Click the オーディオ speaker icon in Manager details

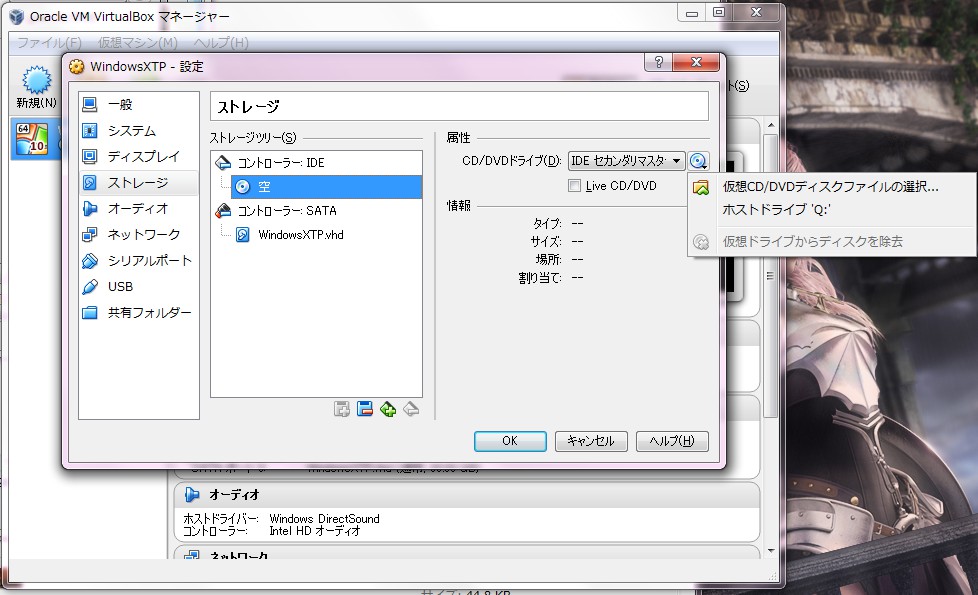pos(191,495)
